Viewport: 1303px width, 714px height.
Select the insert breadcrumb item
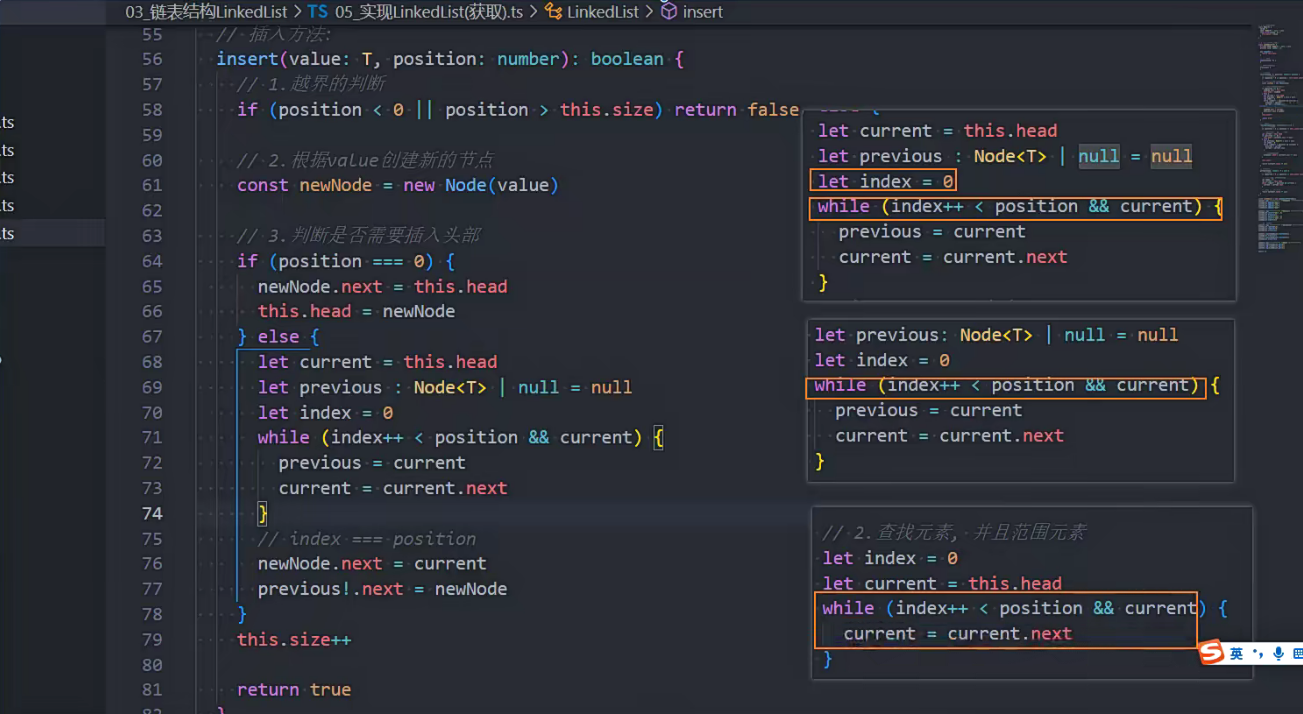pos(702,12)
